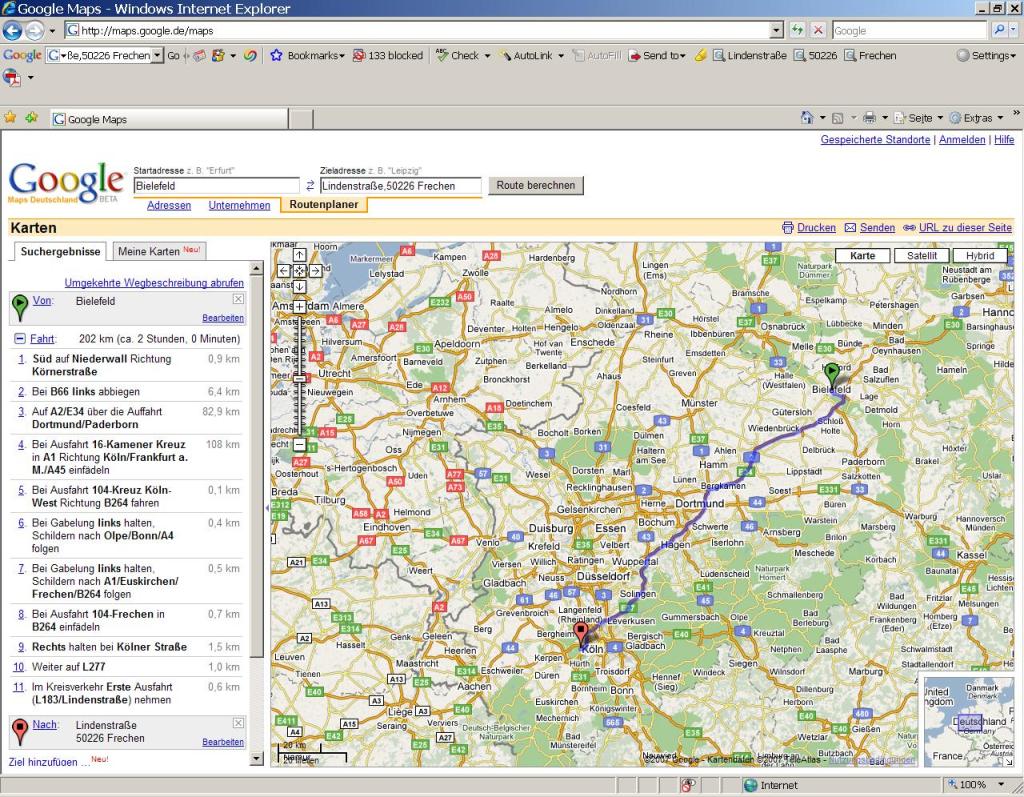This screenshot has width=1024, height=797.
Task: Select the Routenplaner tab
Action: point(324,204)
